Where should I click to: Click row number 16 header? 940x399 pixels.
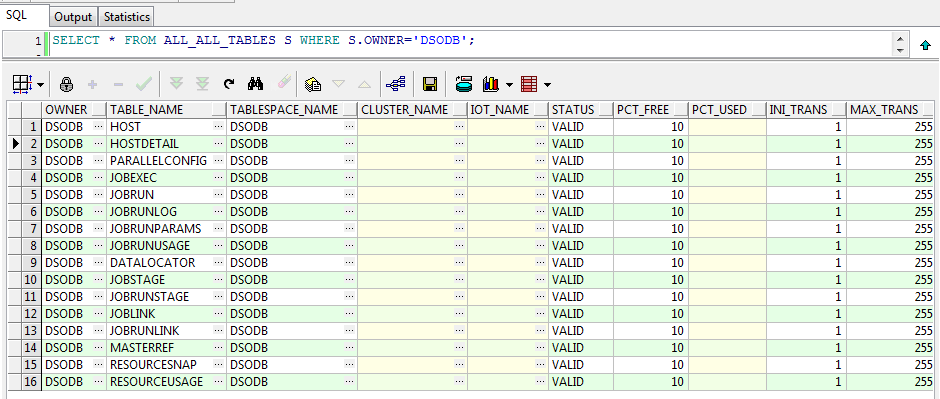31,382
